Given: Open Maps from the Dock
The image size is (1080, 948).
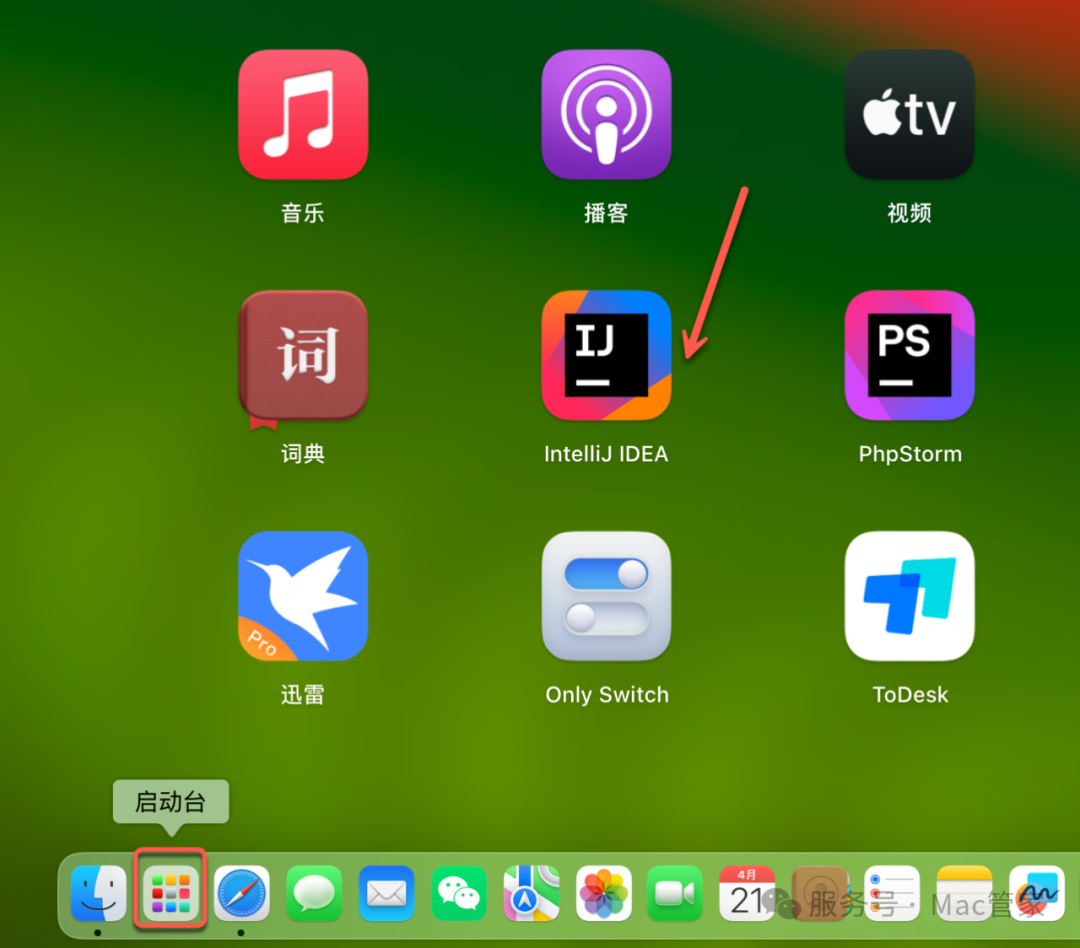Looking at the screenshot, I should tap(530, 891).
